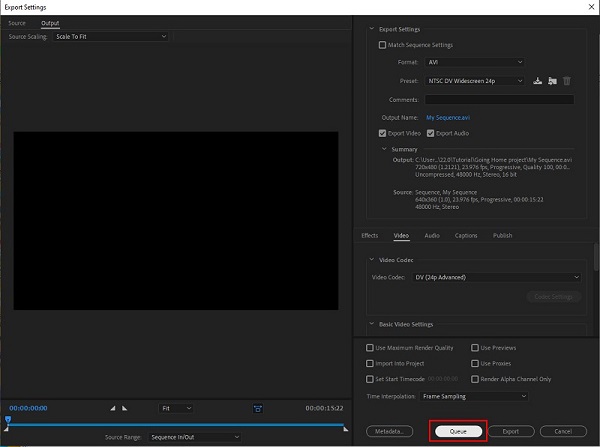600x447 pixels.
Task: Switch to the Audio tab
Action: click(432, 235)
